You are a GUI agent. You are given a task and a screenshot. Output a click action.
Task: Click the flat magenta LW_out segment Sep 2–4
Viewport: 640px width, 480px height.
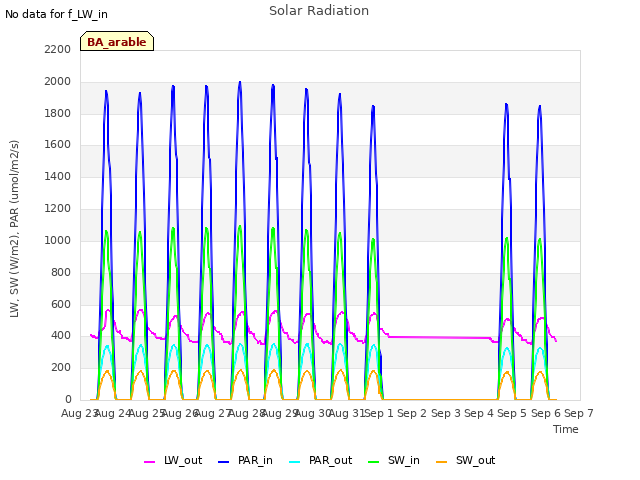(x=439, y=338)
